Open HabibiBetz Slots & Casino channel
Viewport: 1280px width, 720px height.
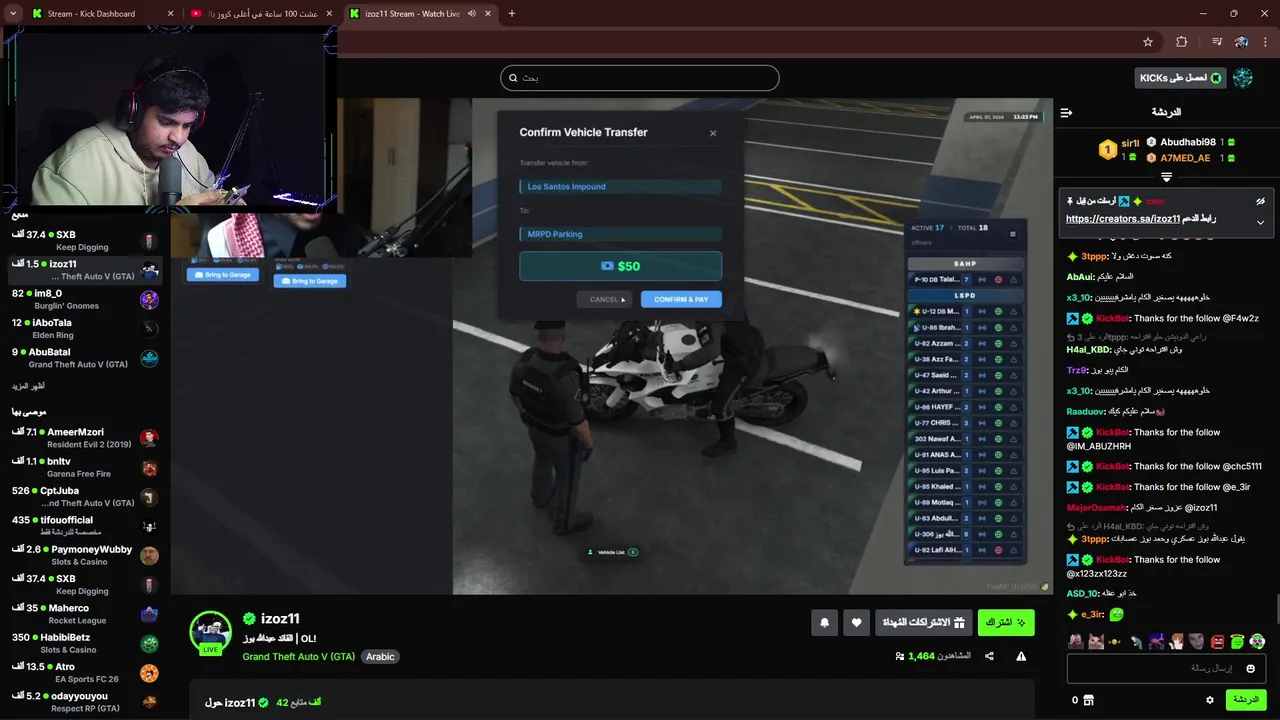(85, 643)
